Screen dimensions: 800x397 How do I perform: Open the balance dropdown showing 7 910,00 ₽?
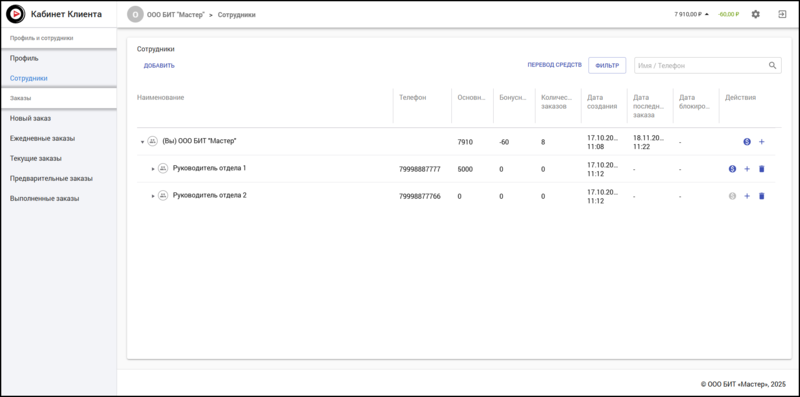691,14
